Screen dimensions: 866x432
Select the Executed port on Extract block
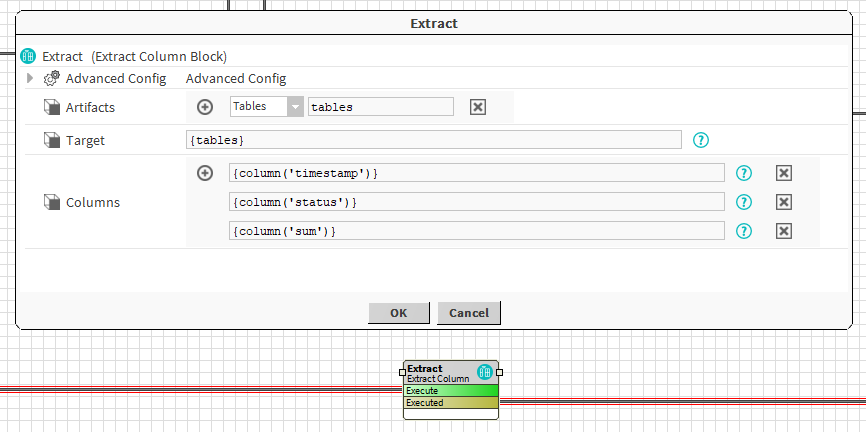click(450, 402)
